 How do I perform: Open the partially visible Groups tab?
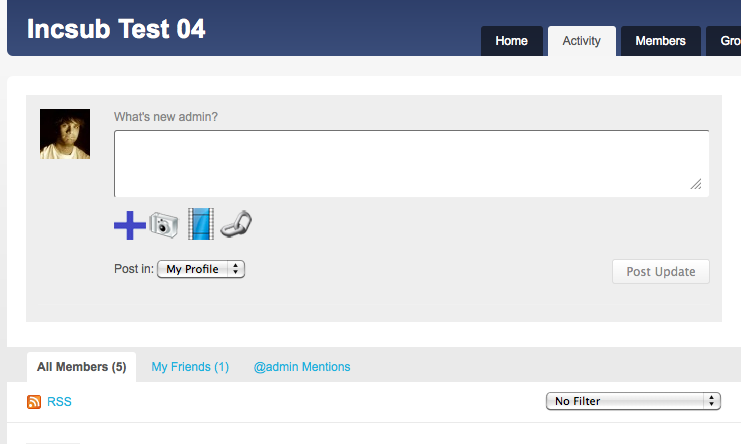(x=724, y=41)
